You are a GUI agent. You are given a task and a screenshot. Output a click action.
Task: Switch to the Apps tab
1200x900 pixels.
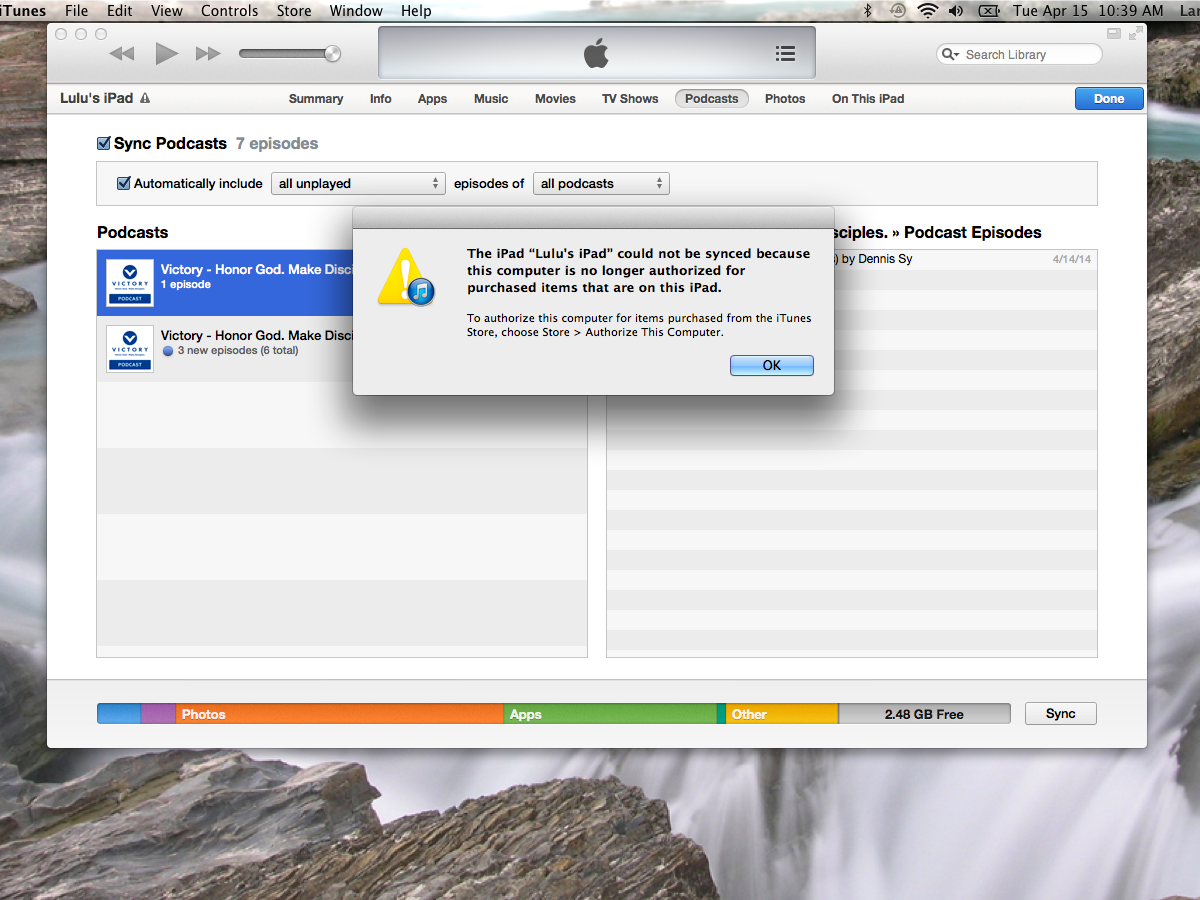click(x=432, y=99)
